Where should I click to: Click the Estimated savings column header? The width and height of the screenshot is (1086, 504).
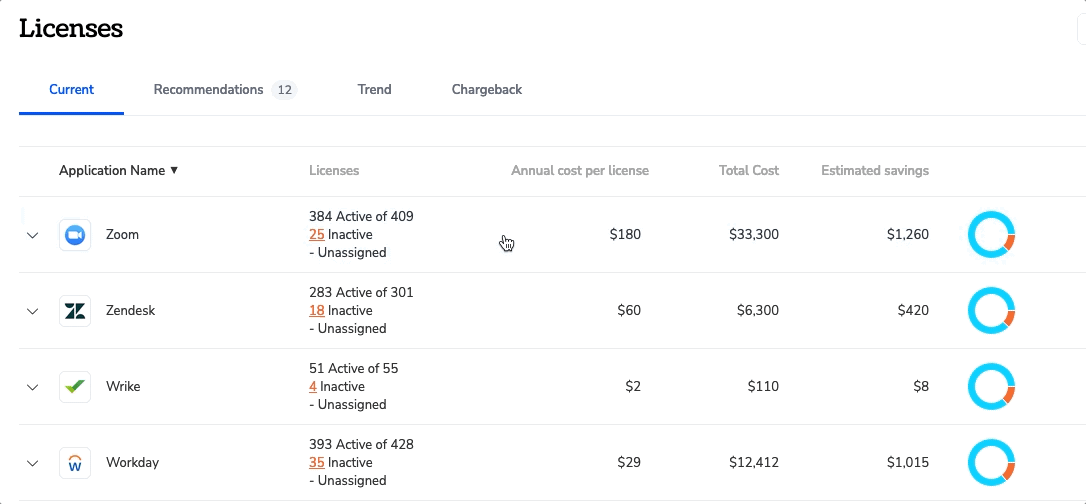[875, 170]
